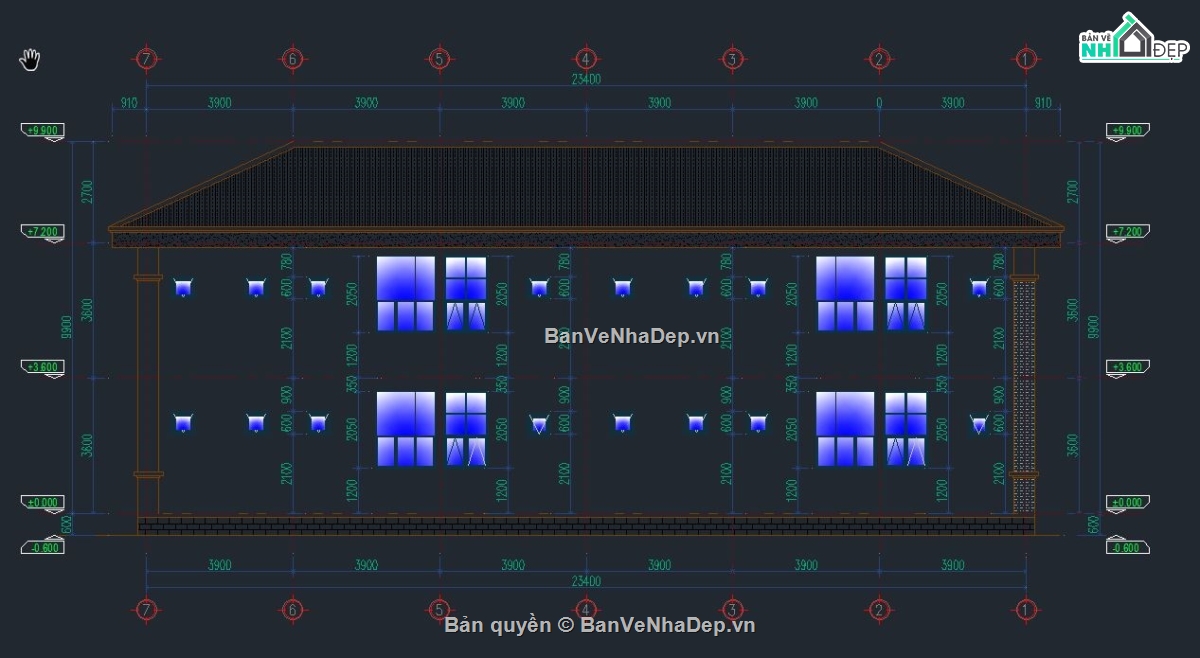Select grid axis bubble 5 at bottom

(x=438, y=609)
